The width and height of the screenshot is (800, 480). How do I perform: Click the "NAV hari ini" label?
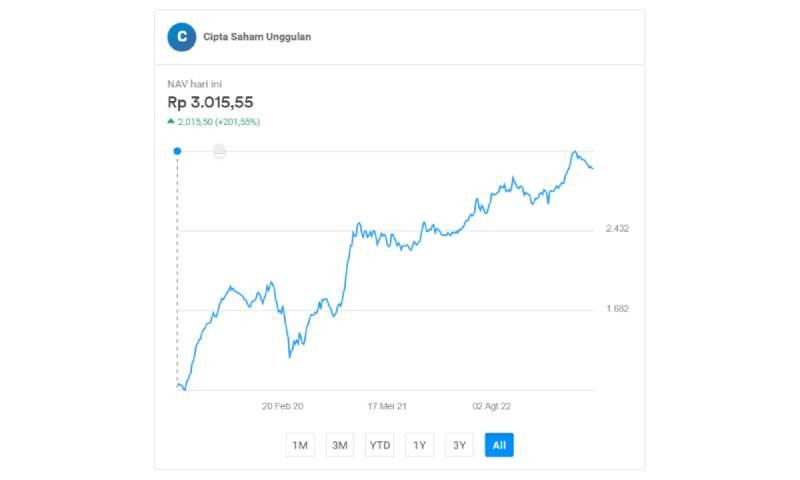196,84
